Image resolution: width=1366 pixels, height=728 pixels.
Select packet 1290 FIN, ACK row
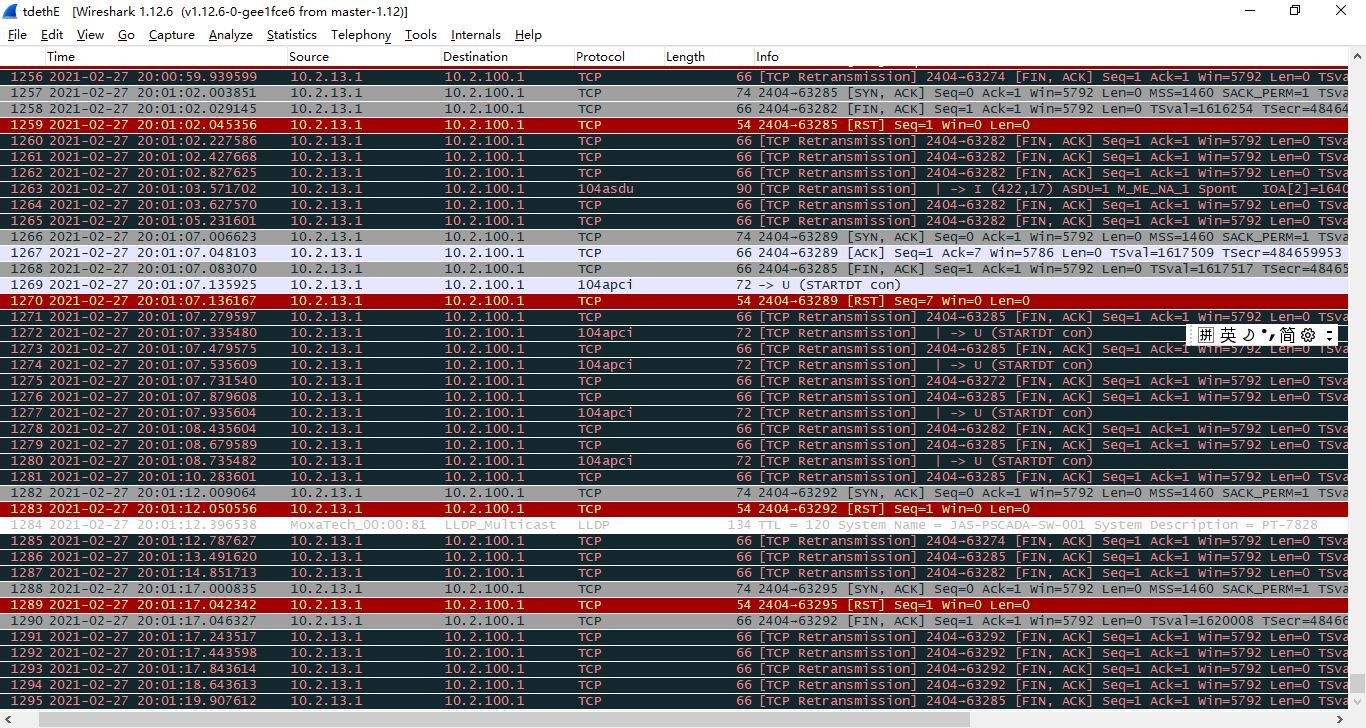pyautogui.click(x=674, y=621)
